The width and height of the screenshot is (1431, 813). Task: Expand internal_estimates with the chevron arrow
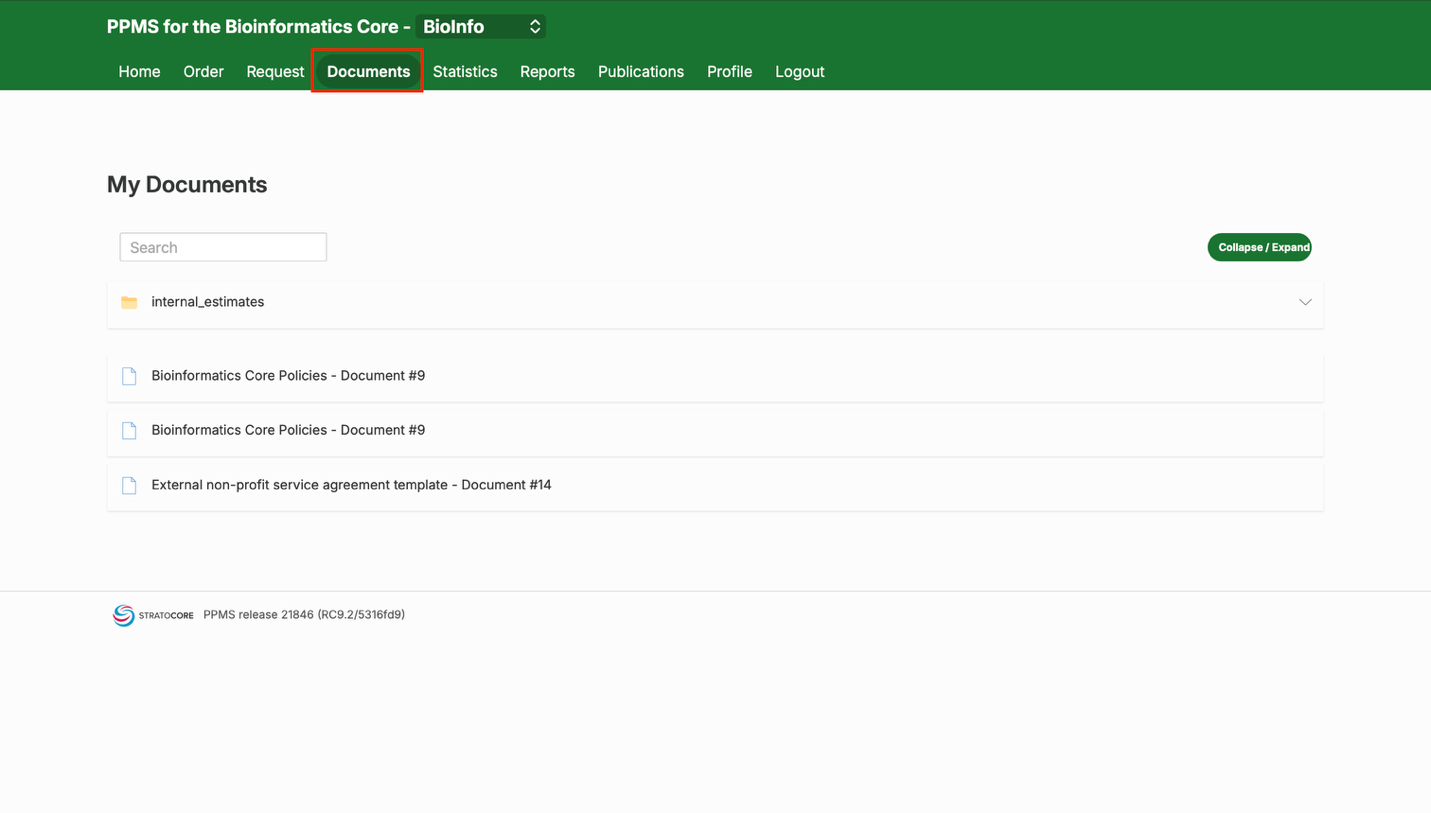1305,302
